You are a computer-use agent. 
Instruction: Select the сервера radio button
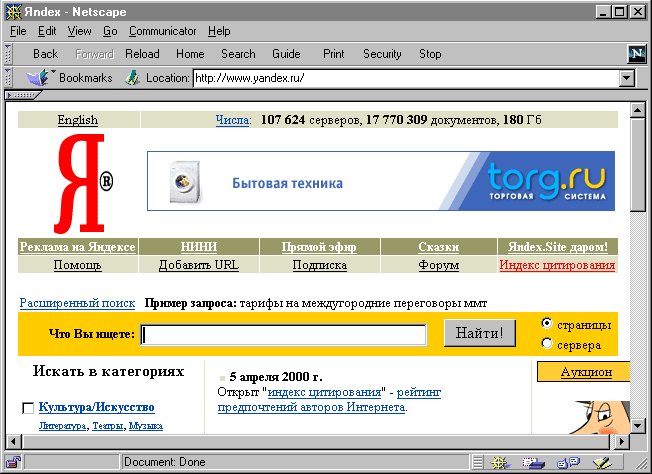[547, 343]
